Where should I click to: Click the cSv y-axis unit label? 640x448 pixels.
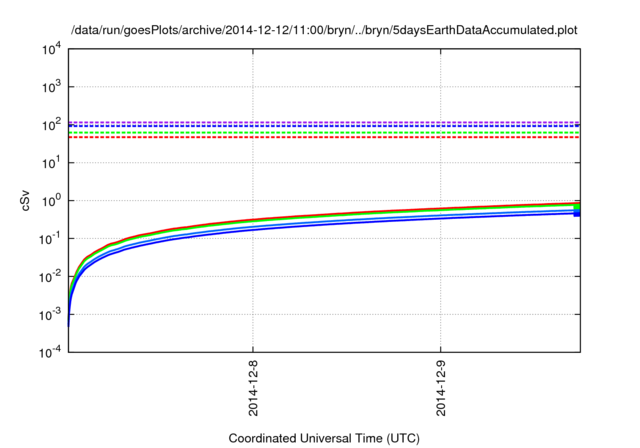coord(25,201)
